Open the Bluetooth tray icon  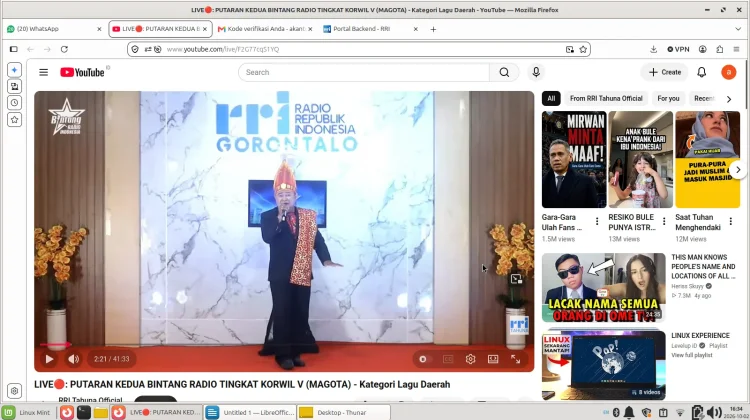tap(617, 412)
